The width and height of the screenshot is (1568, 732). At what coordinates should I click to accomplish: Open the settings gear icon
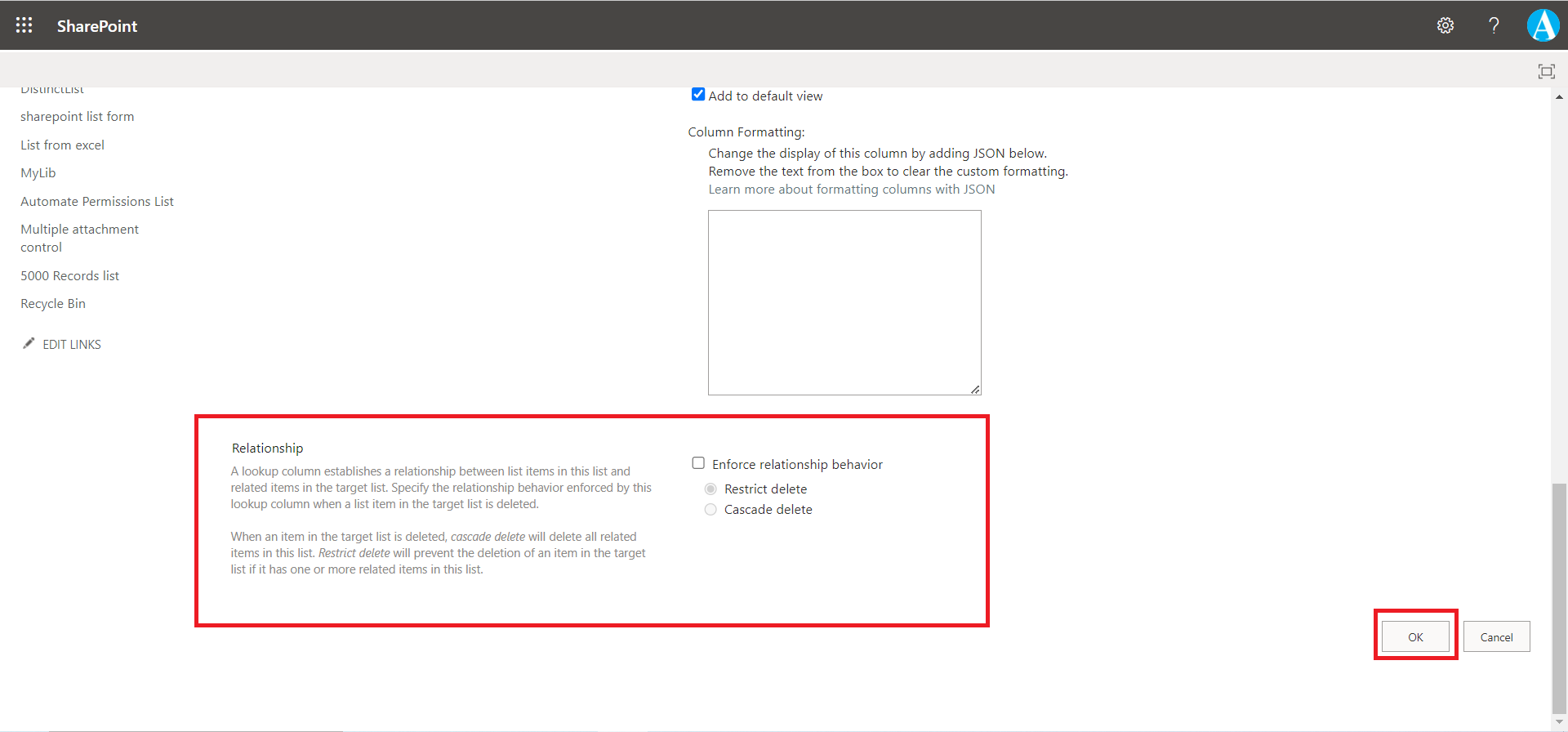tap(1445, 25)
